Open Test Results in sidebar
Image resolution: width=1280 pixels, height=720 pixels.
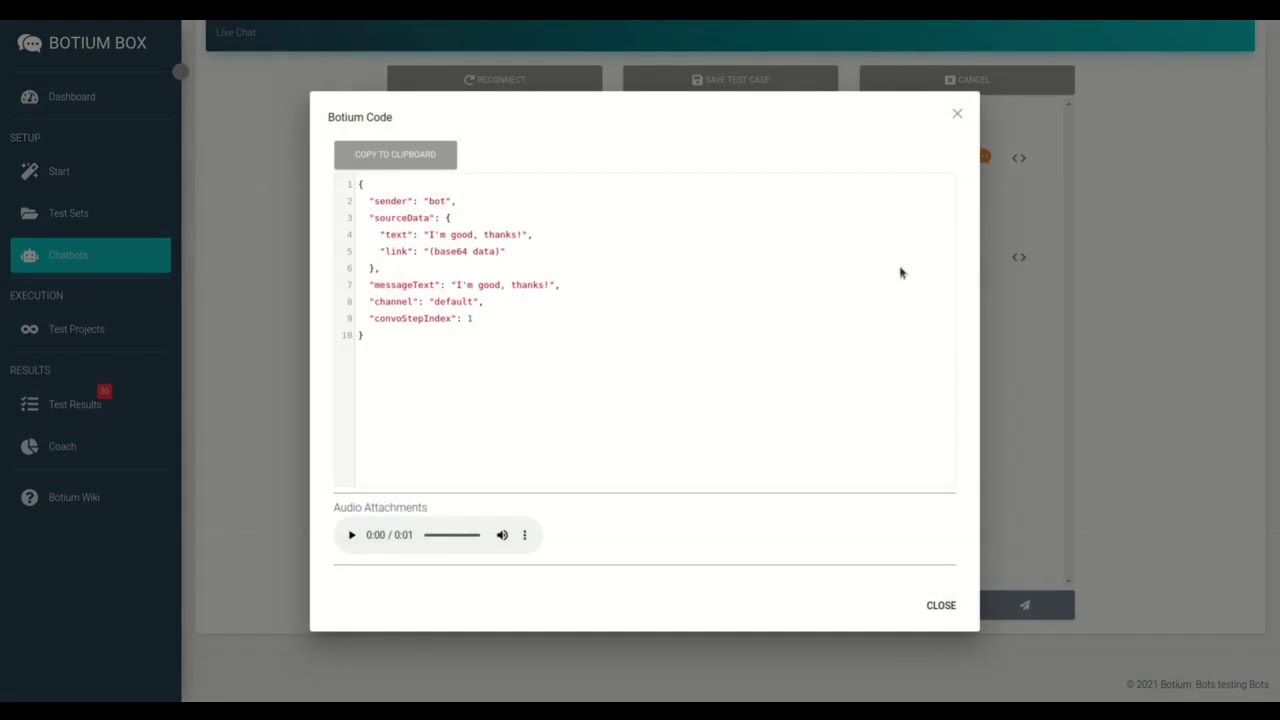coord(90,404)
